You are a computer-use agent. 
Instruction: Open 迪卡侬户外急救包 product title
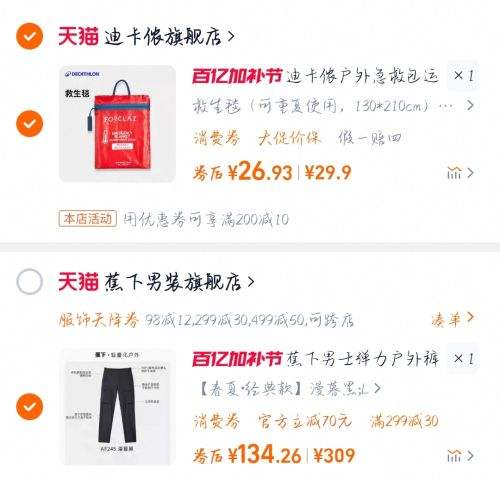pyautogui.click(x=362, y=76)
